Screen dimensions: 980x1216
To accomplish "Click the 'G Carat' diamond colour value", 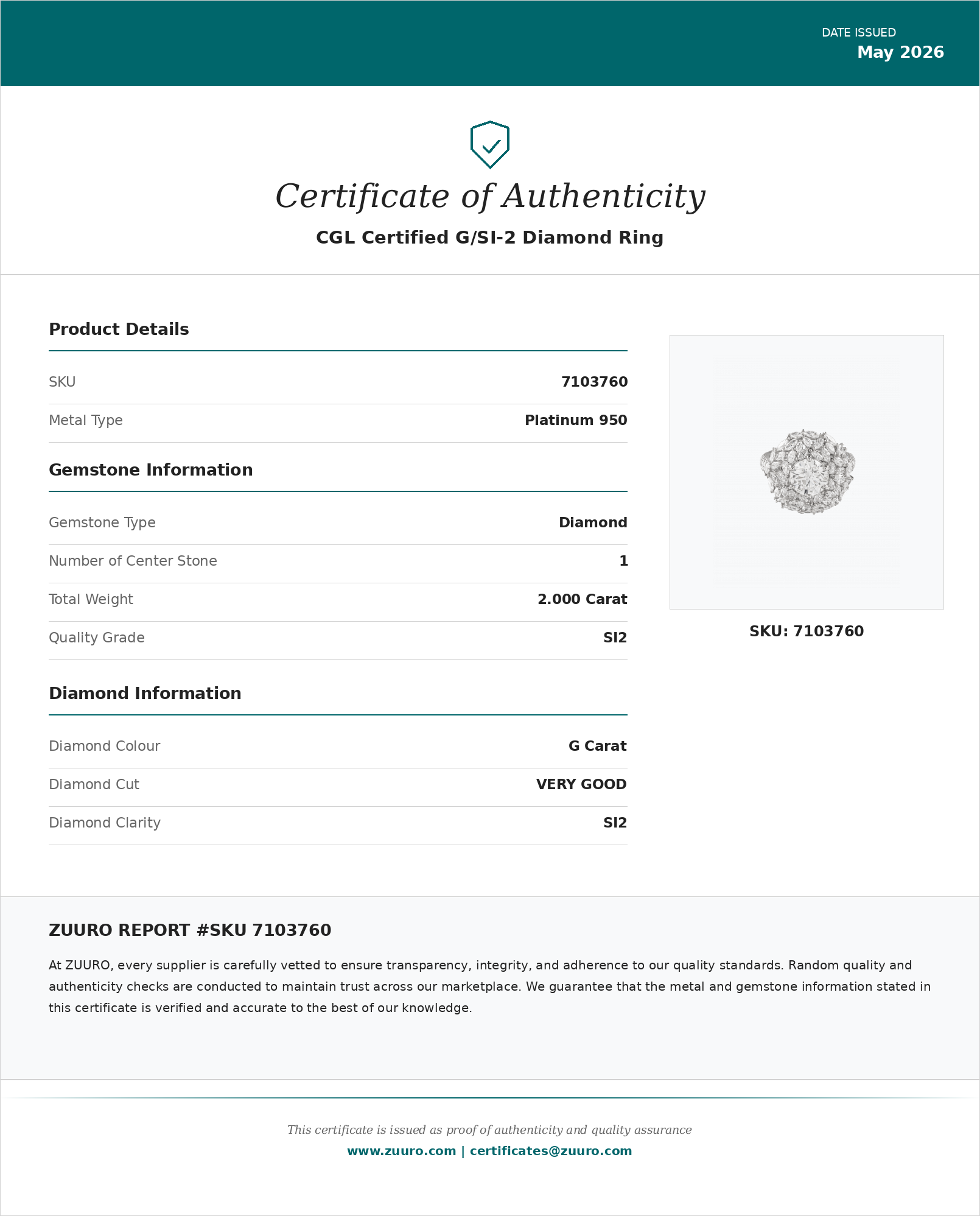I will (597, 746).
